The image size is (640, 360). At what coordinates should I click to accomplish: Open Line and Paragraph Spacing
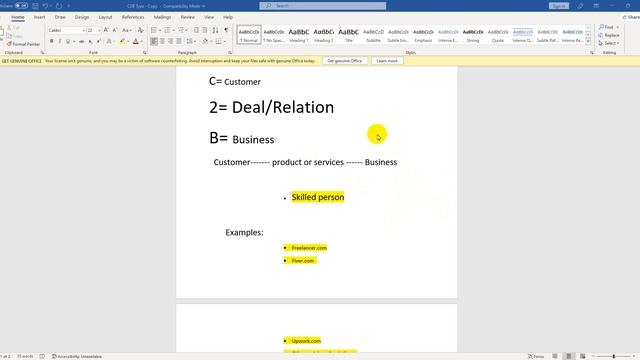[x=190, y=41]
